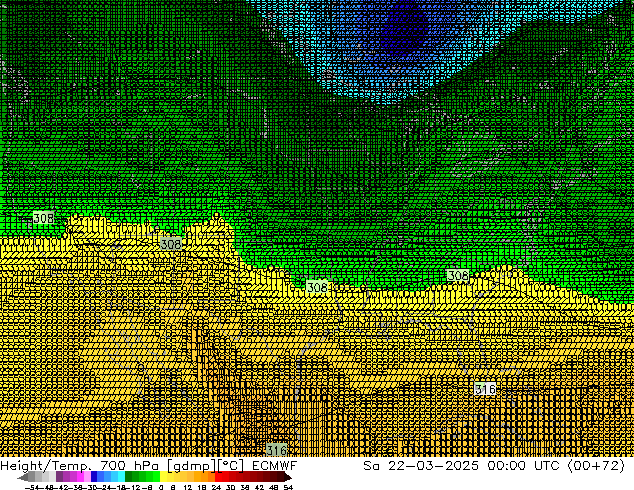Click the '[gdmp]' unit label
Image resolution: width=634 pixels, height=490 pixels.
point(192,466)
